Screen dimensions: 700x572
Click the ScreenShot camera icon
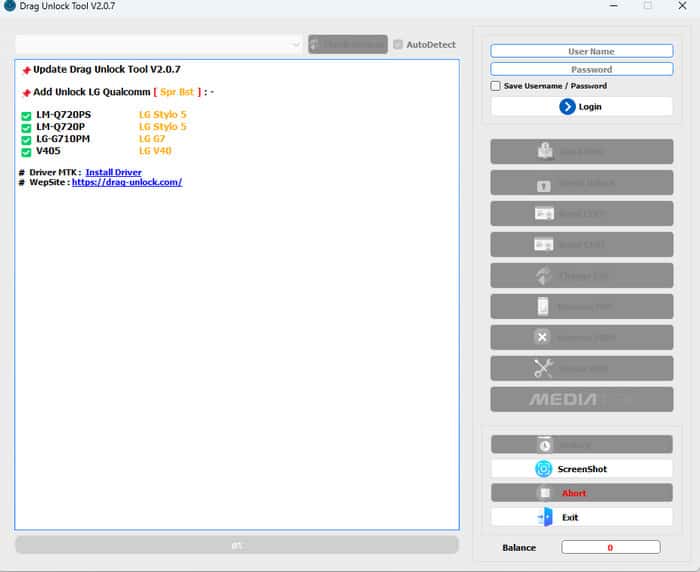tap(543, 469)
